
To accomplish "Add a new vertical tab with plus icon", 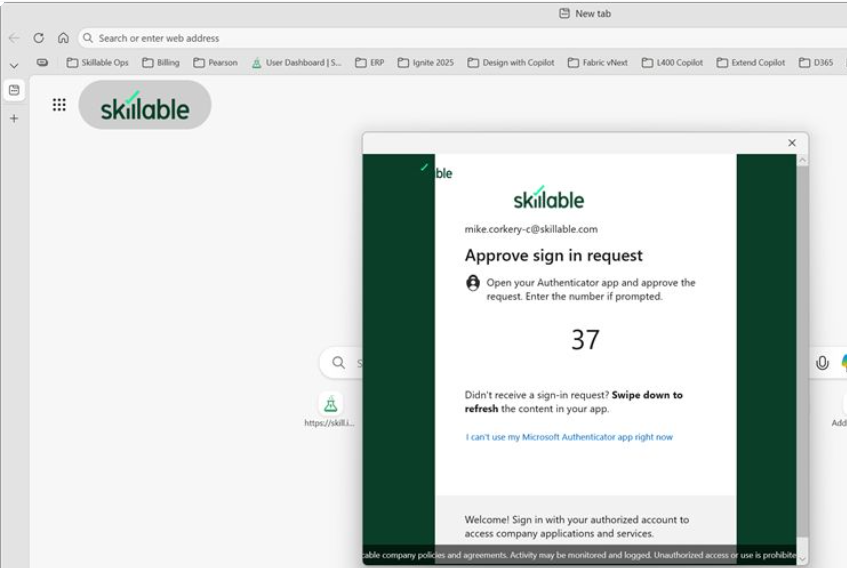I will pyautogui.click(x=14, y=118).
